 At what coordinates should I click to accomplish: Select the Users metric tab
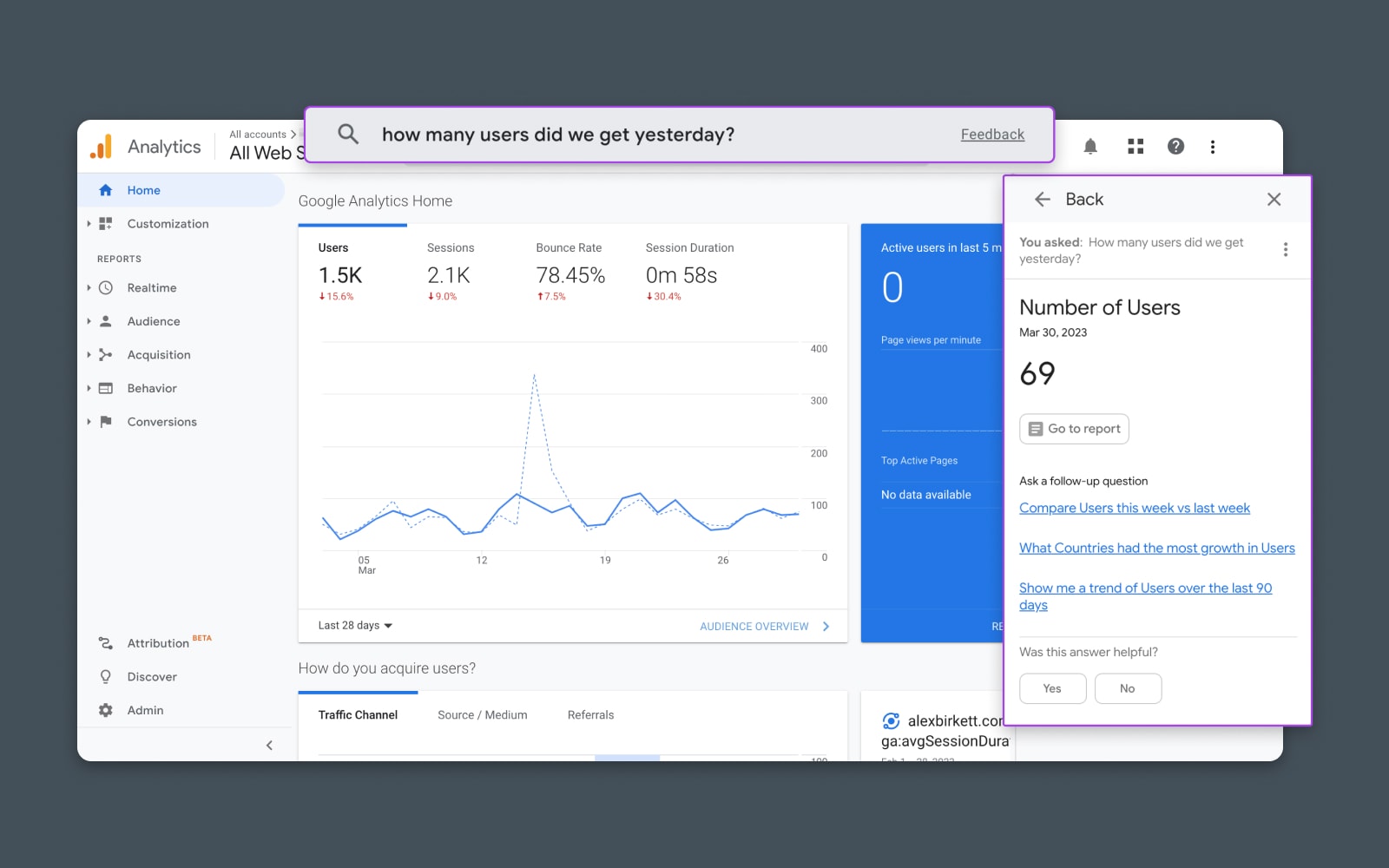tap(352, 272)
